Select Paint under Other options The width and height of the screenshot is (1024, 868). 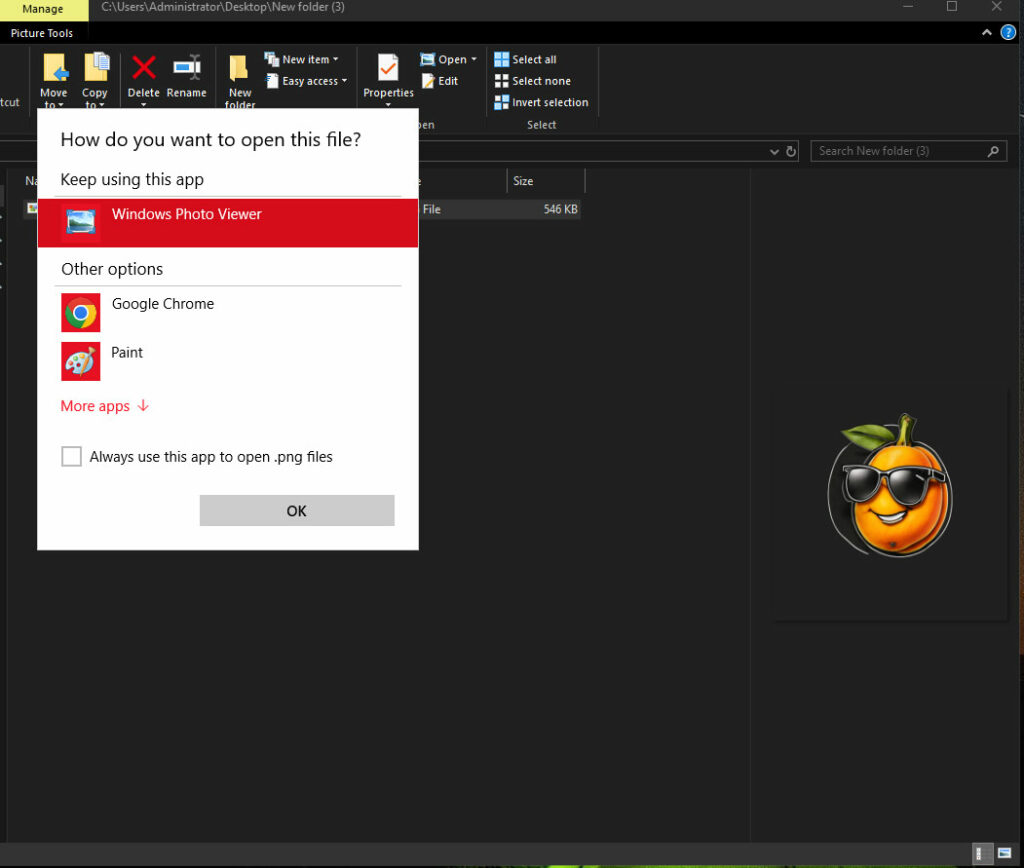click(x=127, y=352)
